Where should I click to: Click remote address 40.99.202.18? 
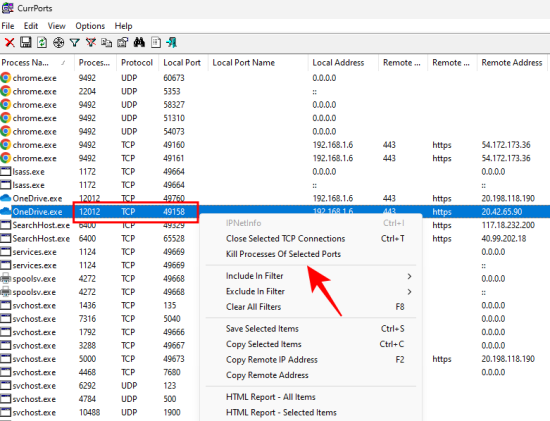tap(504, 239)
